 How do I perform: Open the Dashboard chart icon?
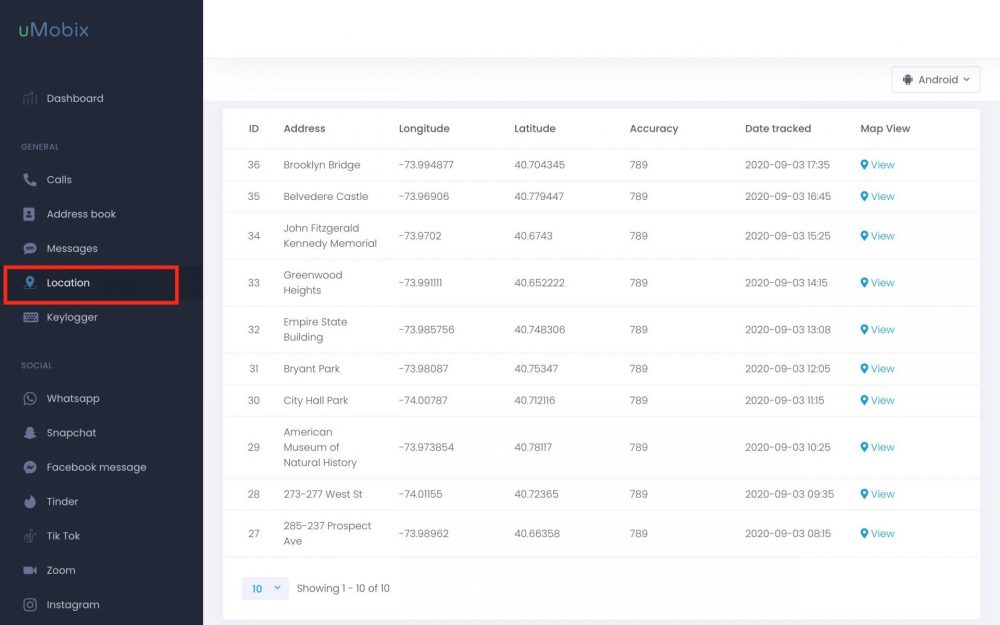(30, 98)
